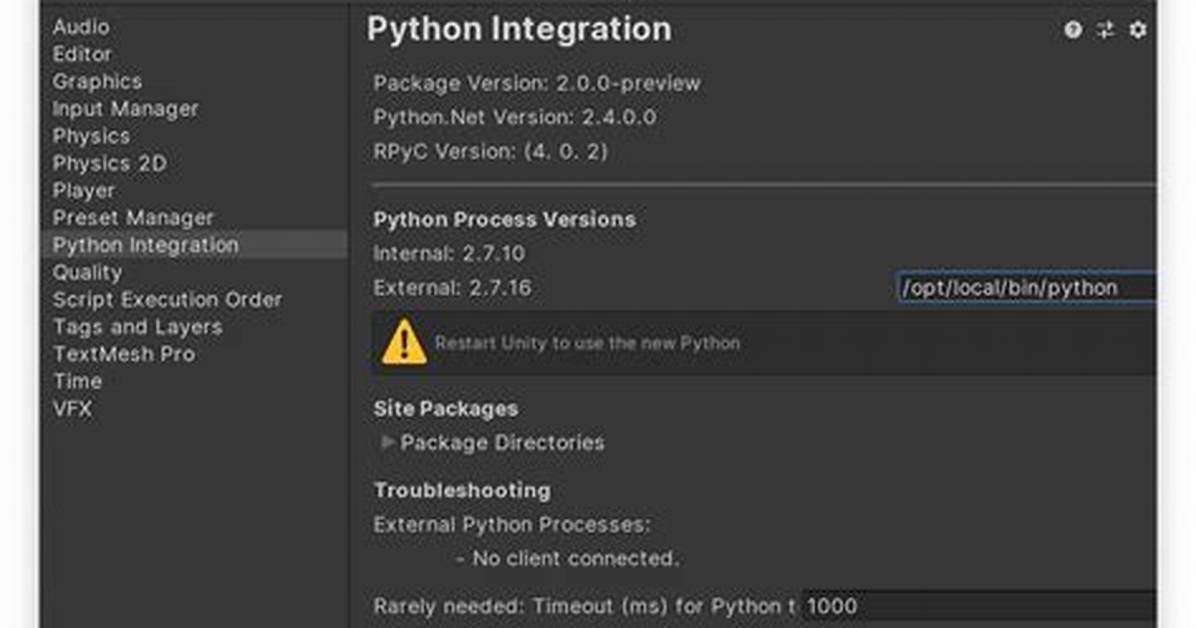Screen dimensions: 1196x628
Task: Open the presets sliders icon
Action: (x=1105, y=30)
